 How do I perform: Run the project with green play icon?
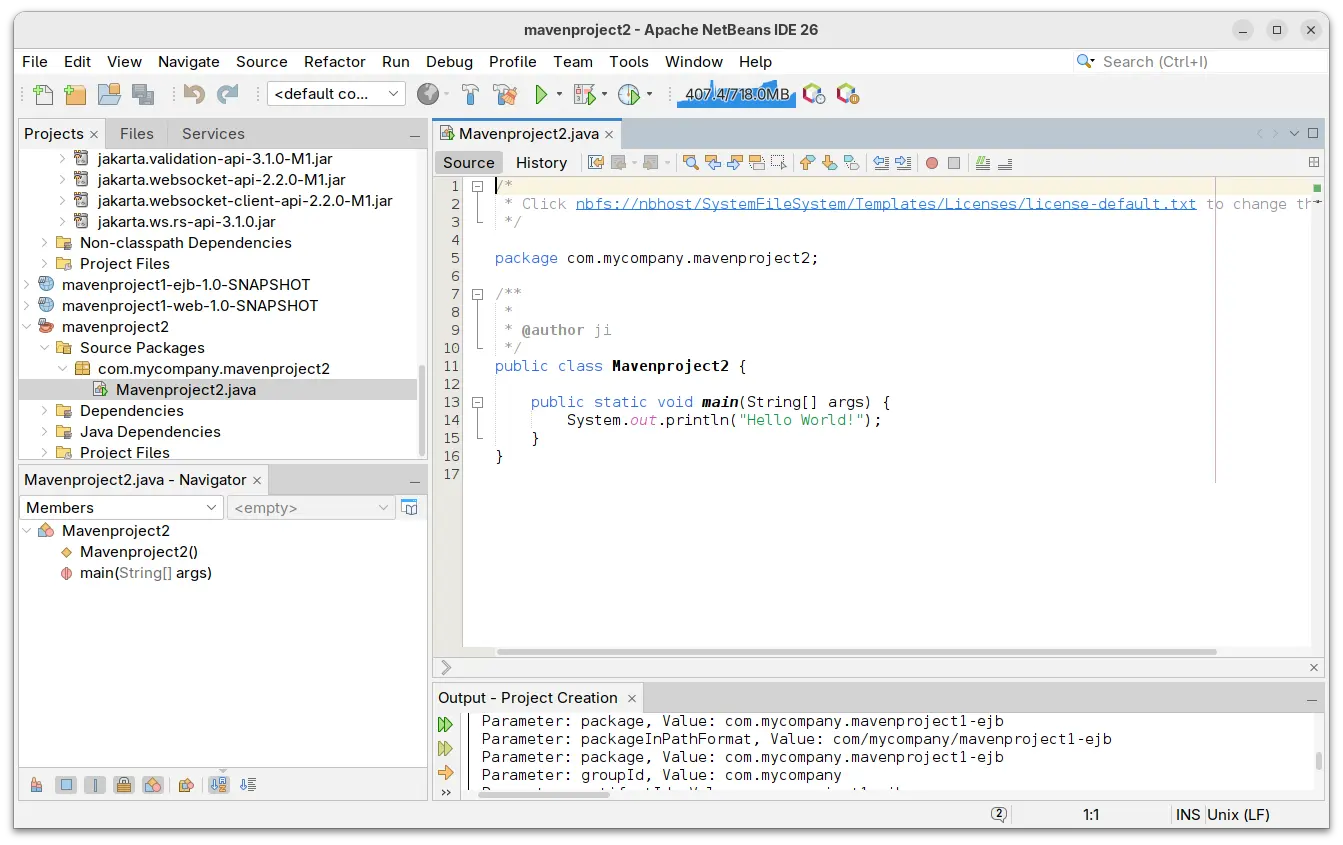[x=541, y=95]
